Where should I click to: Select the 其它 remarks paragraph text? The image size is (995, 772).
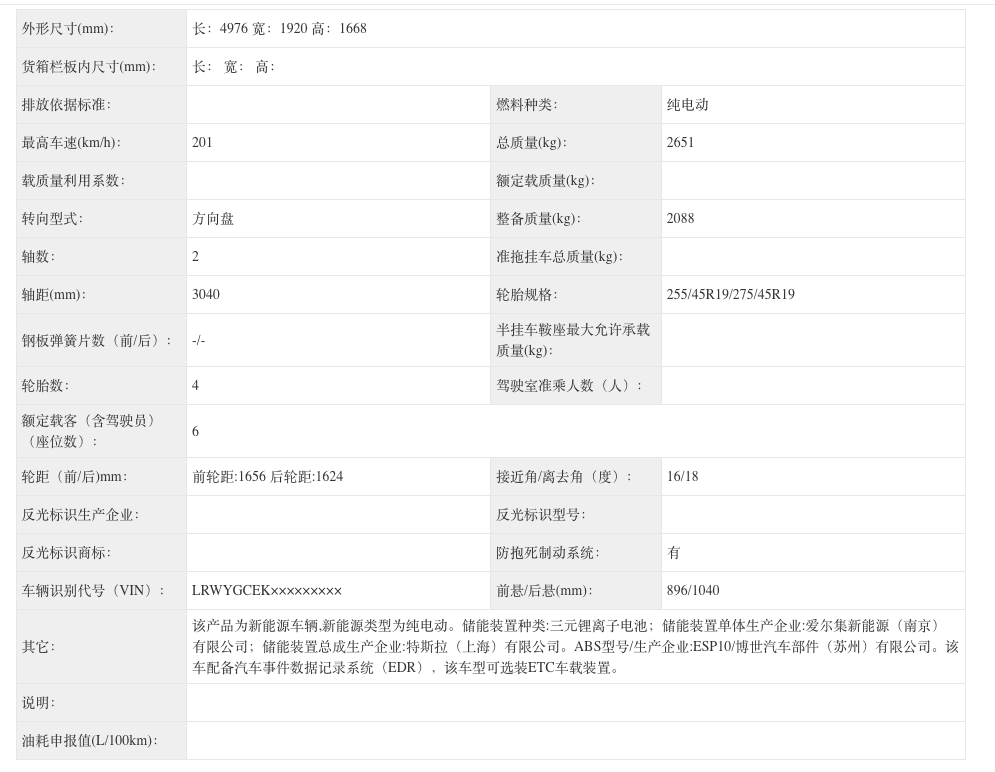[x=576, y=647]
